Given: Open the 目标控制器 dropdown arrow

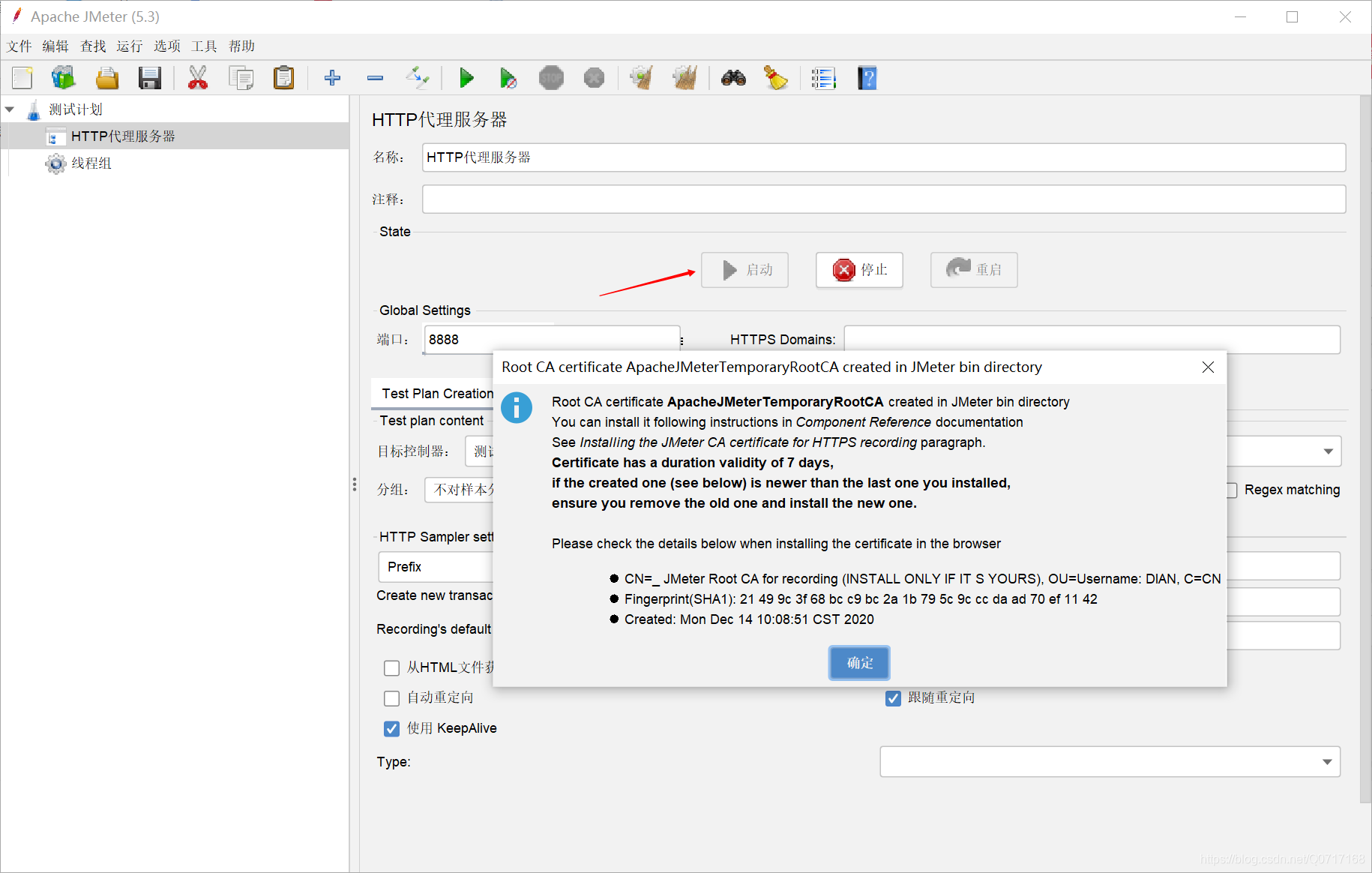Looking at the screenshot, I should (x=1328, y=451).
